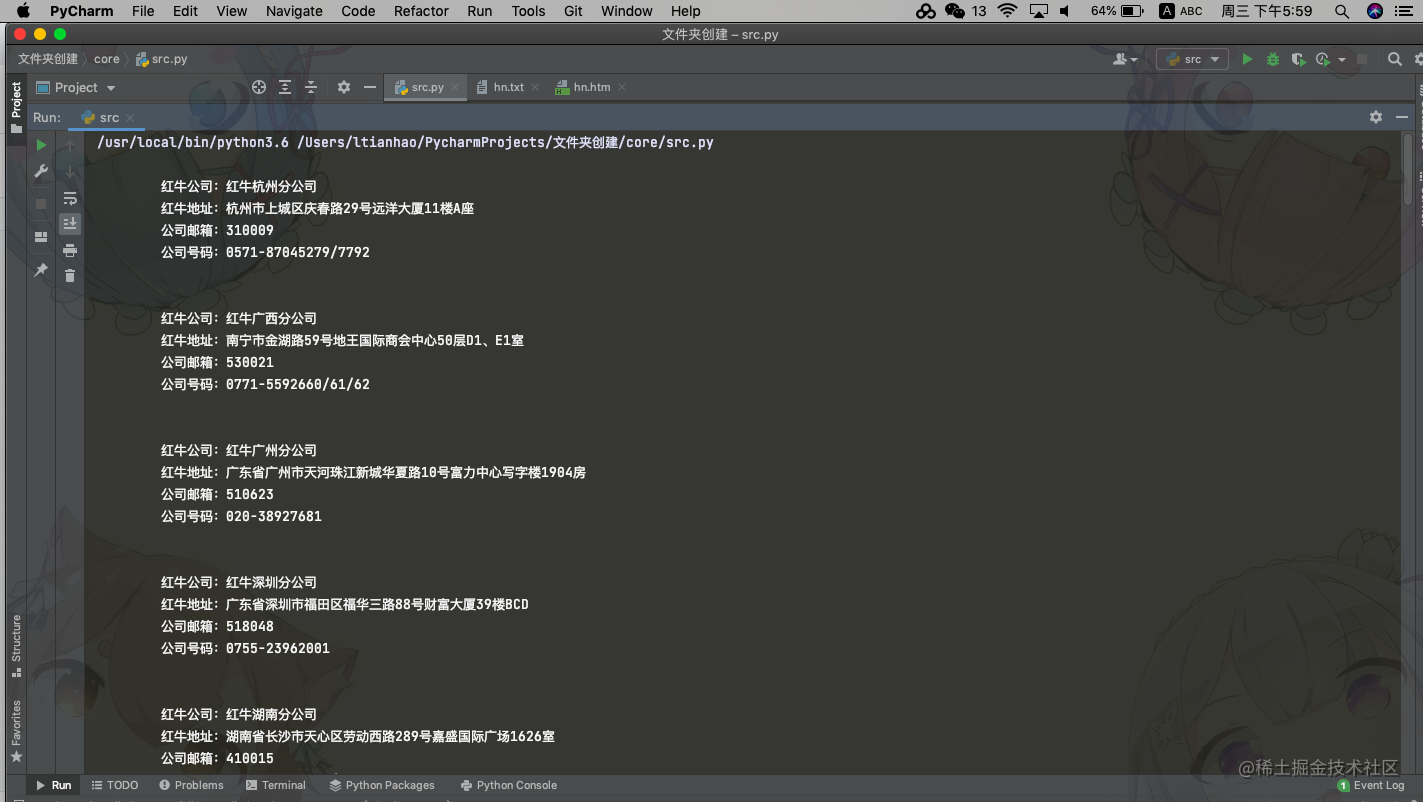The height and width of the screenshot is (802, 1423).
Task: Open the Code With Me user dropdown
Action: pyautogui.click(x=1126, y=59)
